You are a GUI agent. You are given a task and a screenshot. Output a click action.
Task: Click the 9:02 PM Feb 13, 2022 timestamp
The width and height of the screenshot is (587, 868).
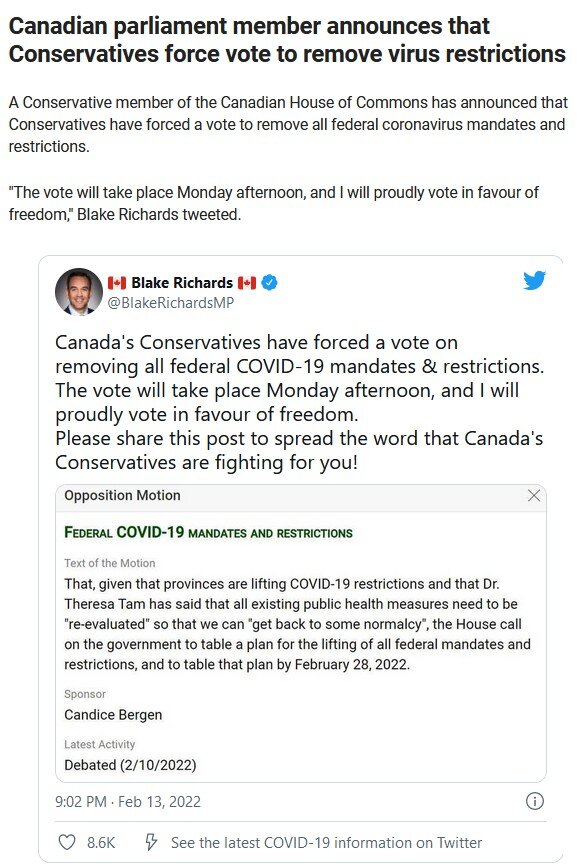pyautogui.click(x=128, y=802)
